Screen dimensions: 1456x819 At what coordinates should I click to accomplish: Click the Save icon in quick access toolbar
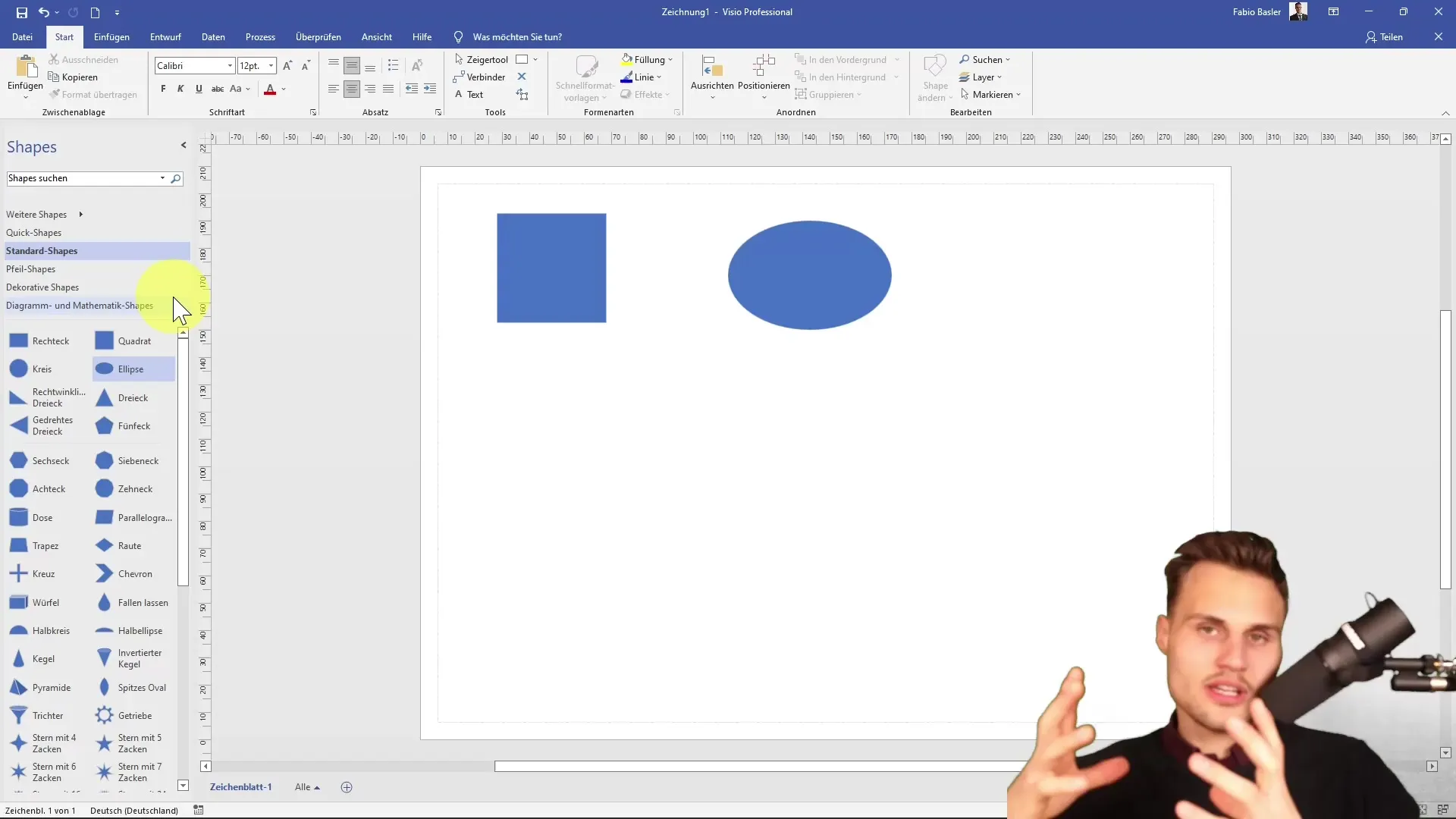(21, 12)
